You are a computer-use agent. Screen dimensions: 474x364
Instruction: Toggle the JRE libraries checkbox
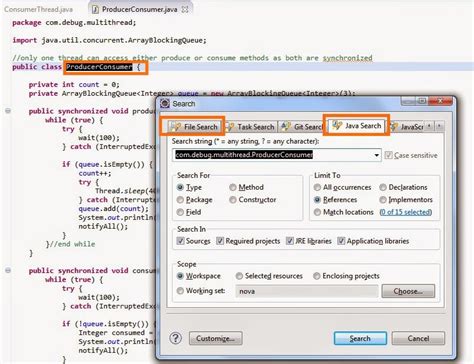[x=290, y=241]
